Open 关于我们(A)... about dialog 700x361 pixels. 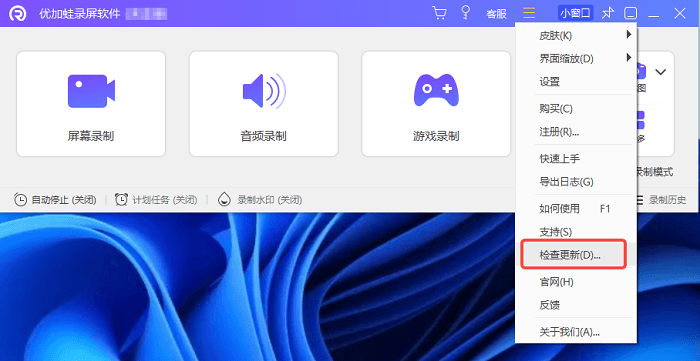pyautogui.click(x=576, y=332)
